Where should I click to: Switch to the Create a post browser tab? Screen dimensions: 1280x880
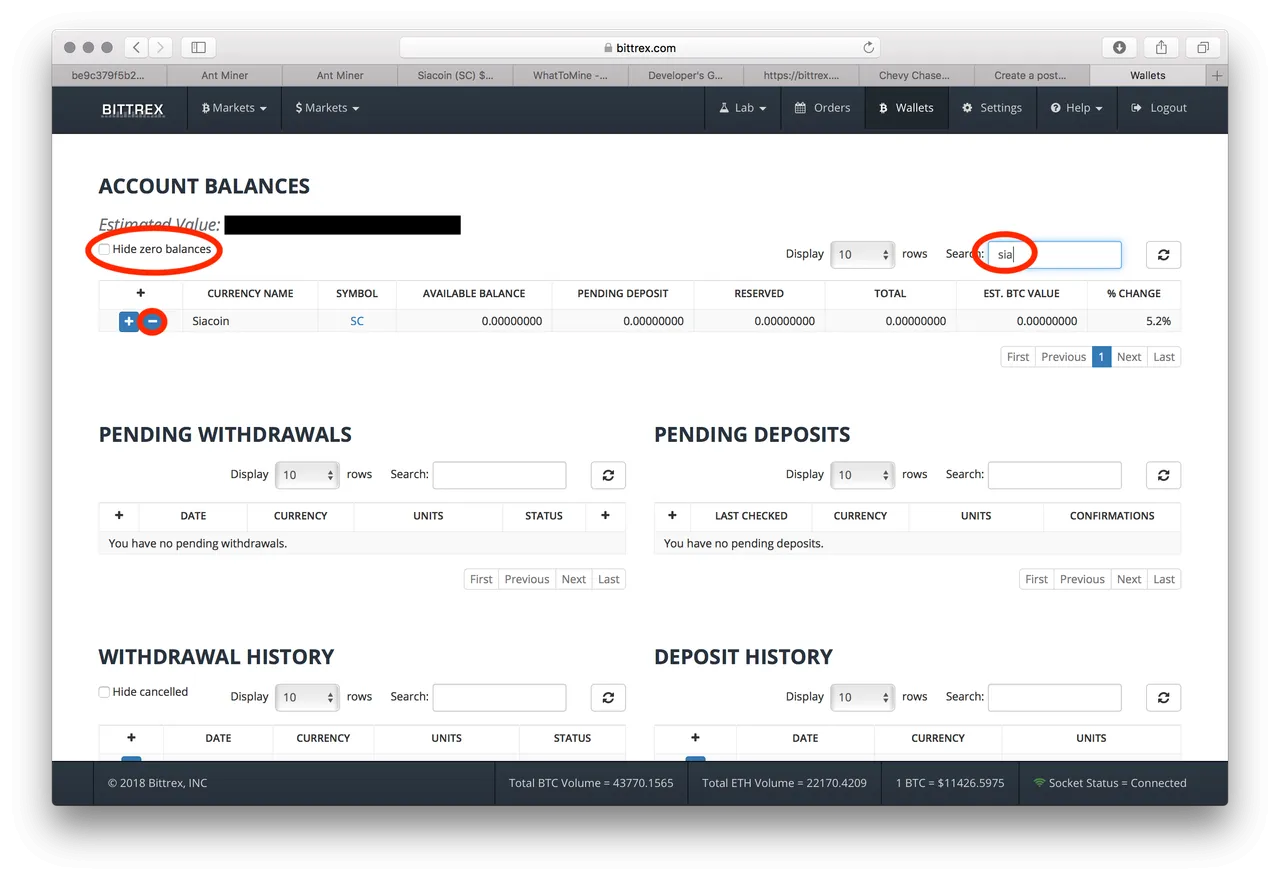[x=1031, y=75]
